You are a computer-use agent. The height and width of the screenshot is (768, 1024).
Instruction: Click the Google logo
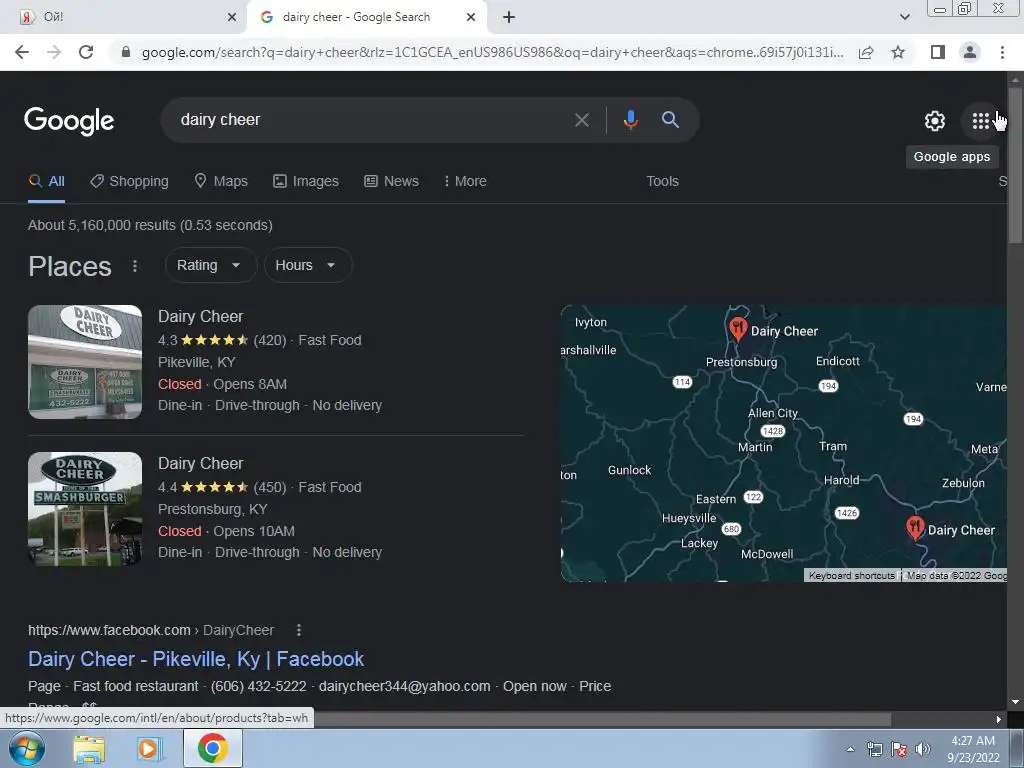click(x=69, y=121)
